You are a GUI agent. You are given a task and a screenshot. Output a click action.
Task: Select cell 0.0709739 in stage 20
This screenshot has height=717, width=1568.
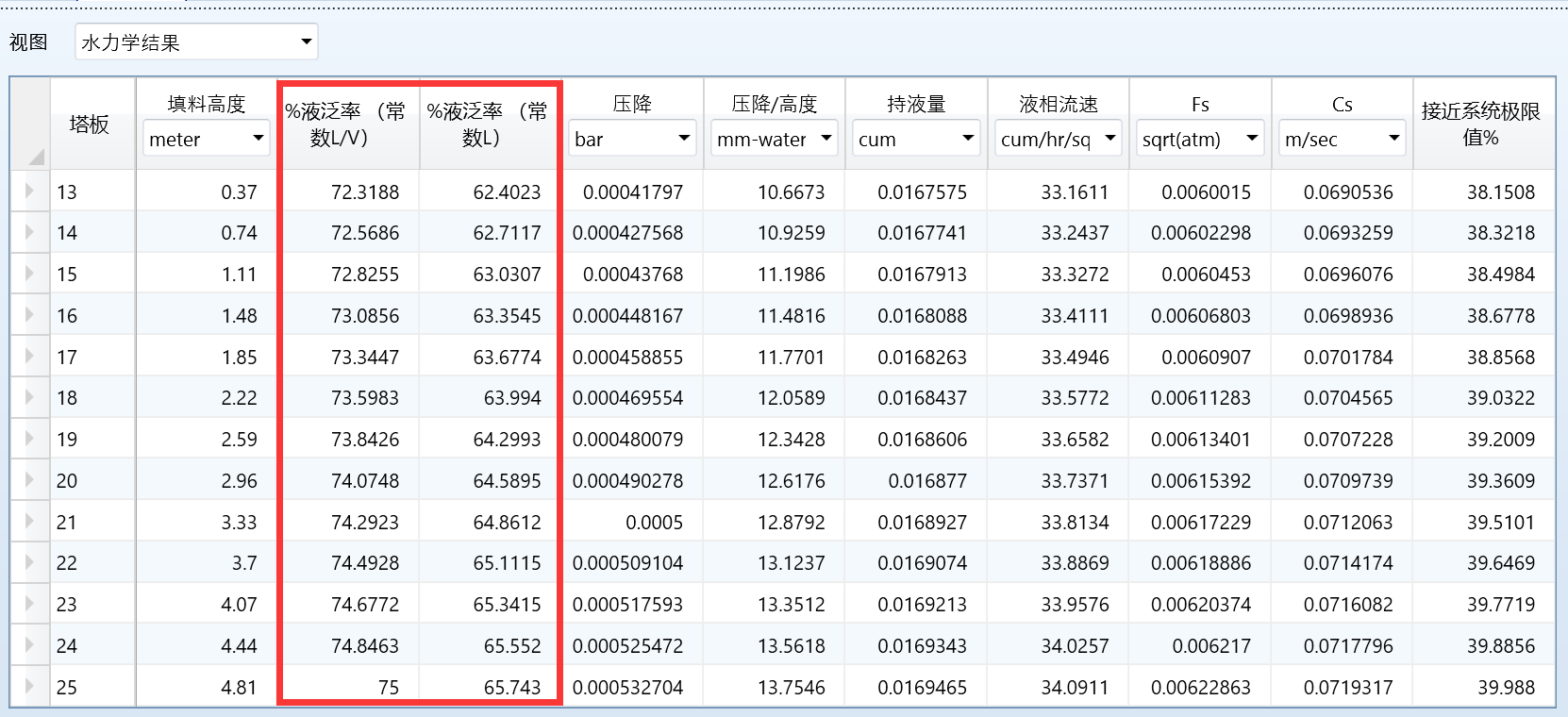(1343, 480)
